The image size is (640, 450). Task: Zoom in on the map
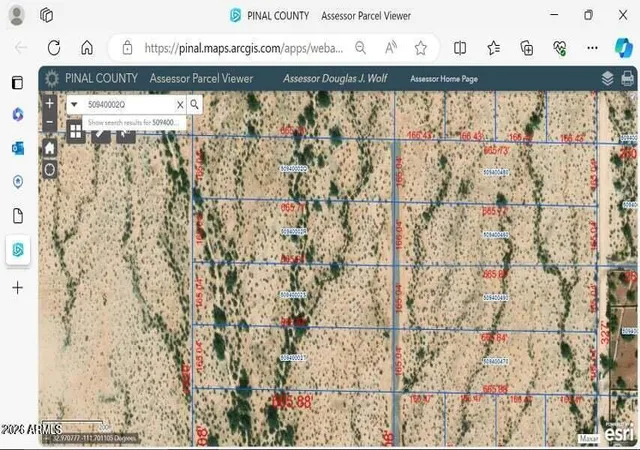pos(49,103)
